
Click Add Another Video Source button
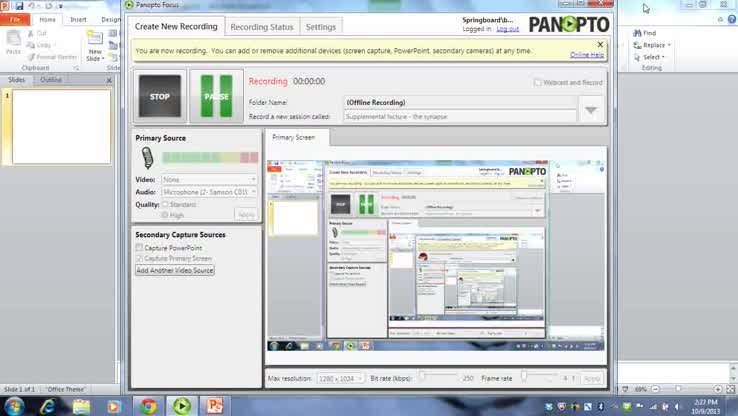point(175,270)
